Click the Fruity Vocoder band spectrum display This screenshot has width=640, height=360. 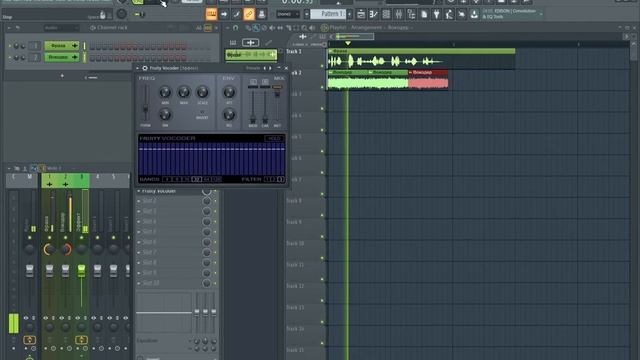(212, 159)
